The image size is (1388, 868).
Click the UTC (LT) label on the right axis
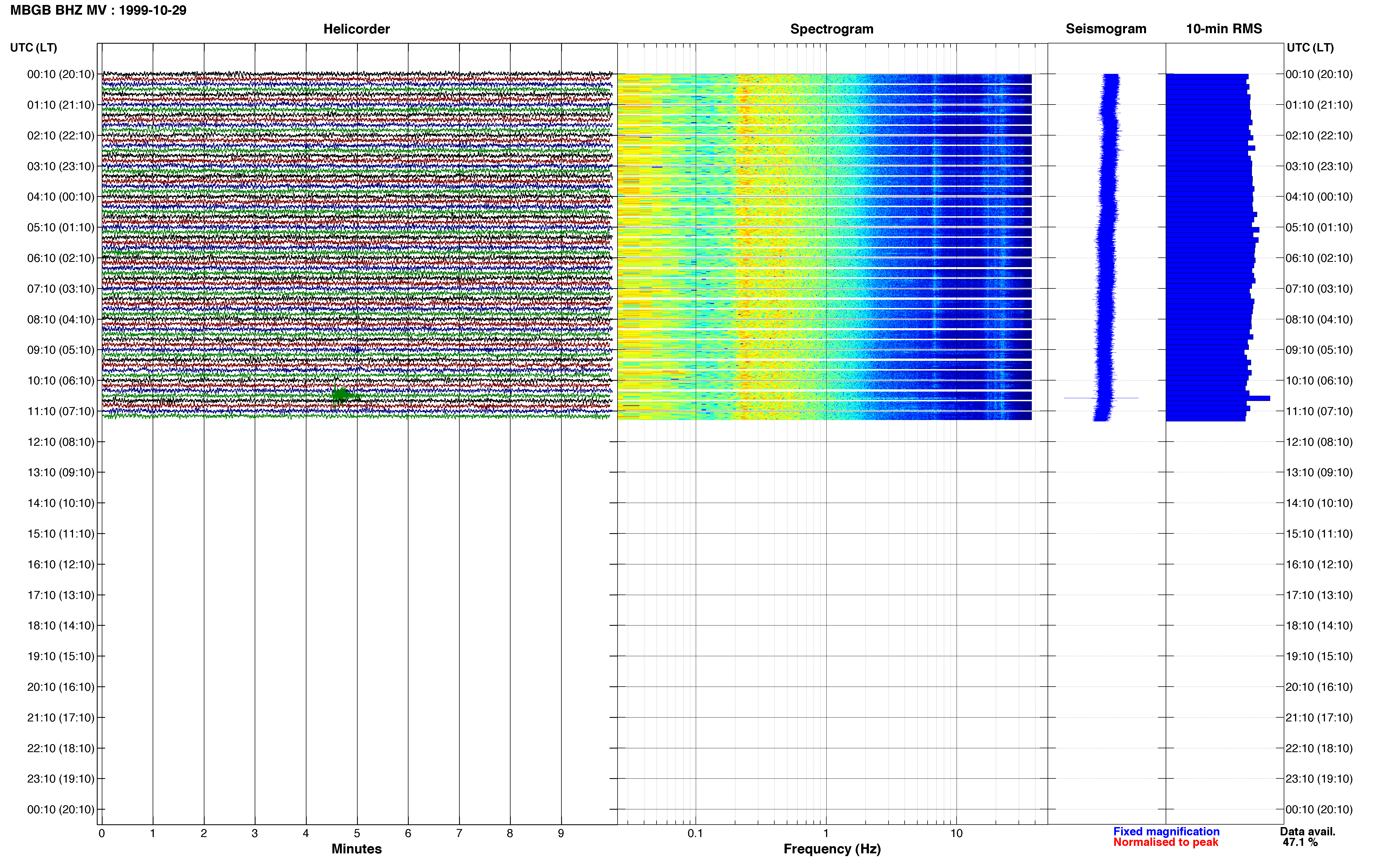(x=1310, y=48)
